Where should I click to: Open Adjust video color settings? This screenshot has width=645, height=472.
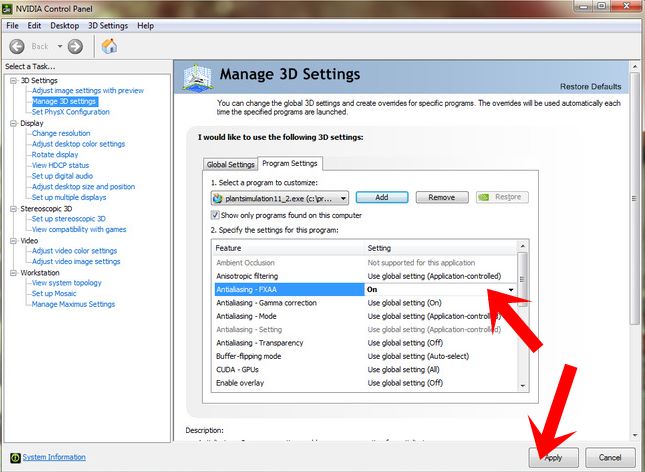click(74, 251)
